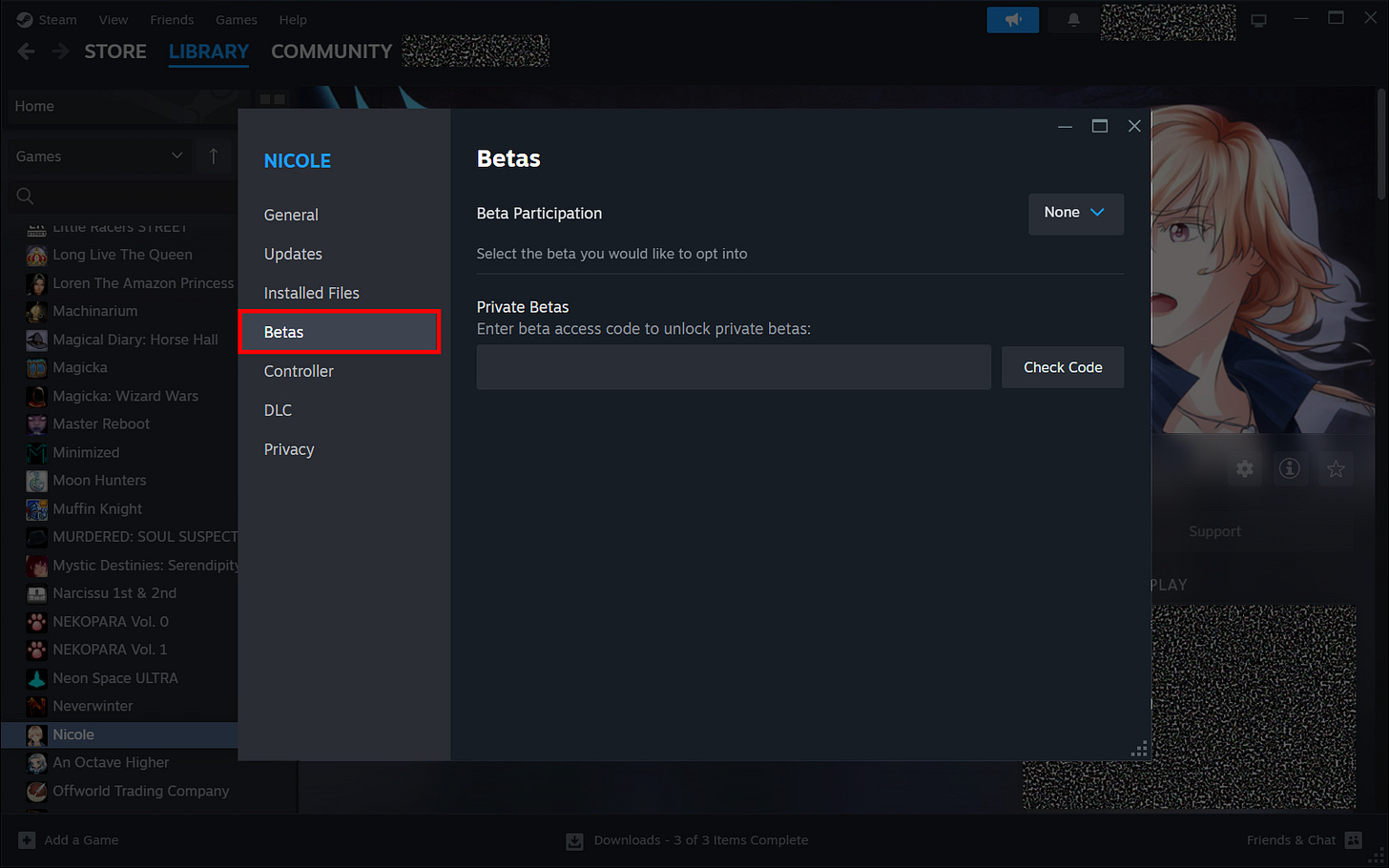The width and height of the screenshot is (1389, 868).
Task: Select NEKOPARA Vol. 1 in list
Action: point(110,650)
